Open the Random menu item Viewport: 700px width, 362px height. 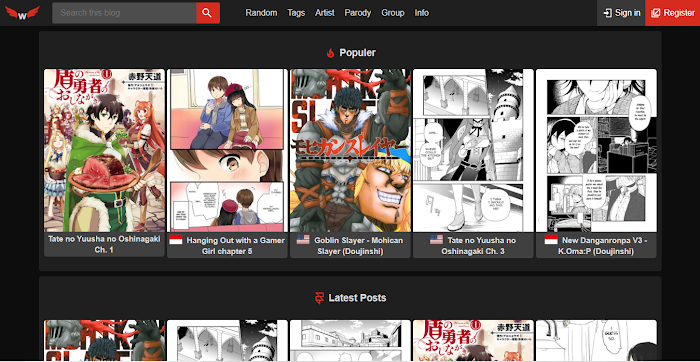261,13
